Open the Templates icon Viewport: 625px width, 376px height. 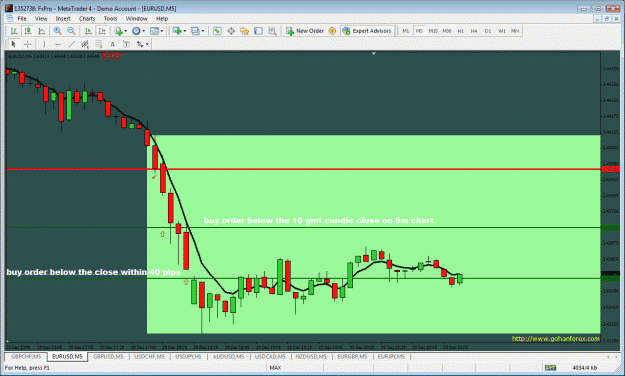(x=154, y=31)
